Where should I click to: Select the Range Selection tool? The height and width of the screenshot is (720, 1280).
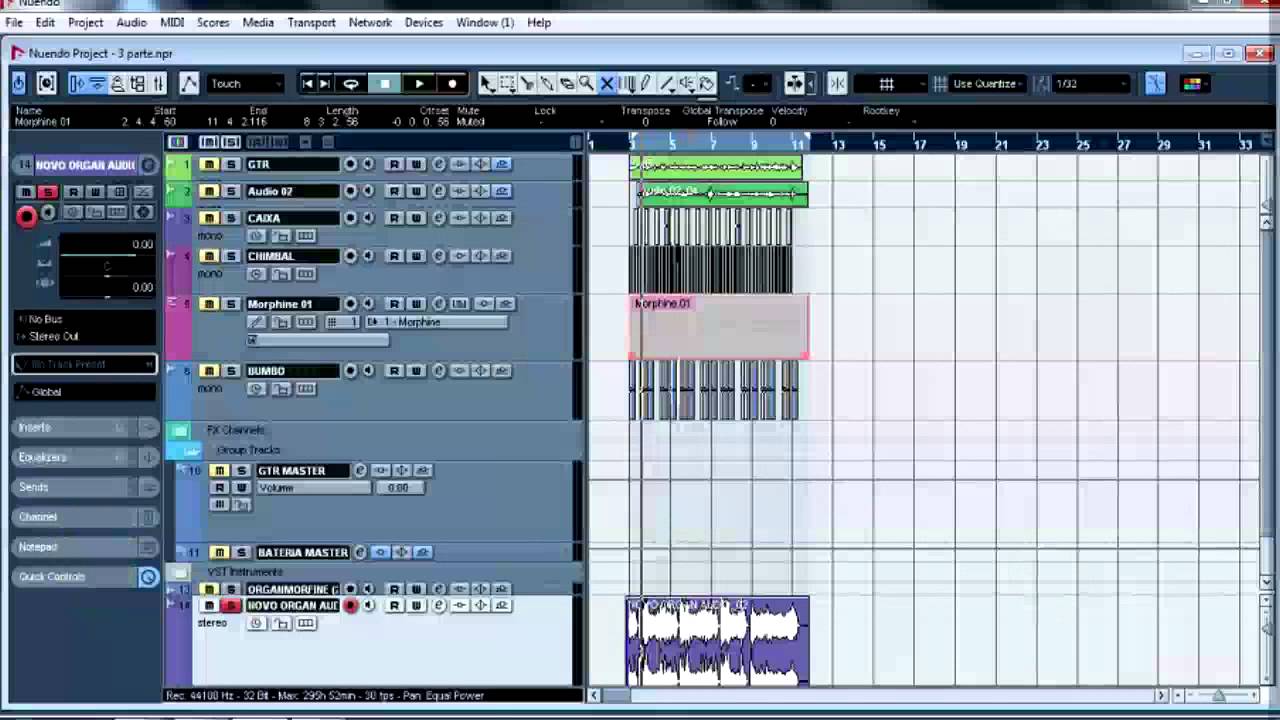point(507,84)
